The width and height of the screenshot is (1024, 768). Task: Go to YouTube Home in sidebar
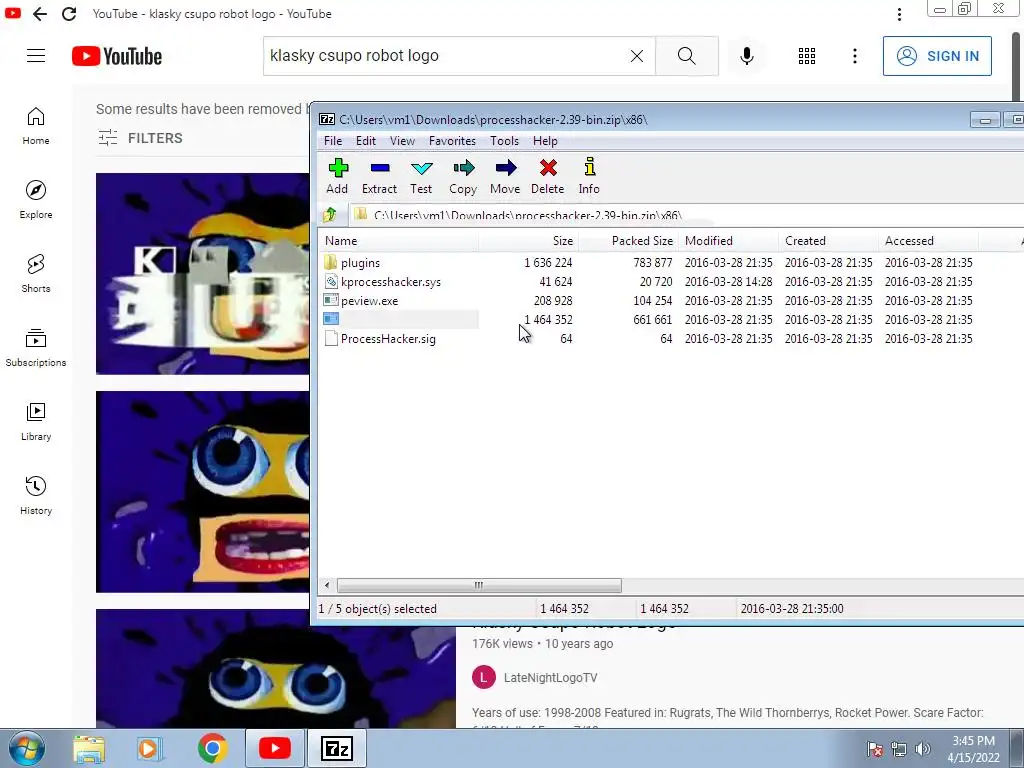click(x=36, y=126)
